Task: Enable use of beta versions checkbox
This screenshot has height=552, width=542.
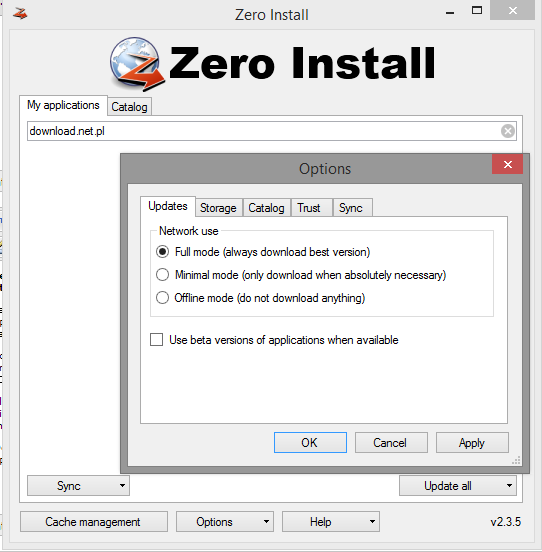Action: click(157, 340)
